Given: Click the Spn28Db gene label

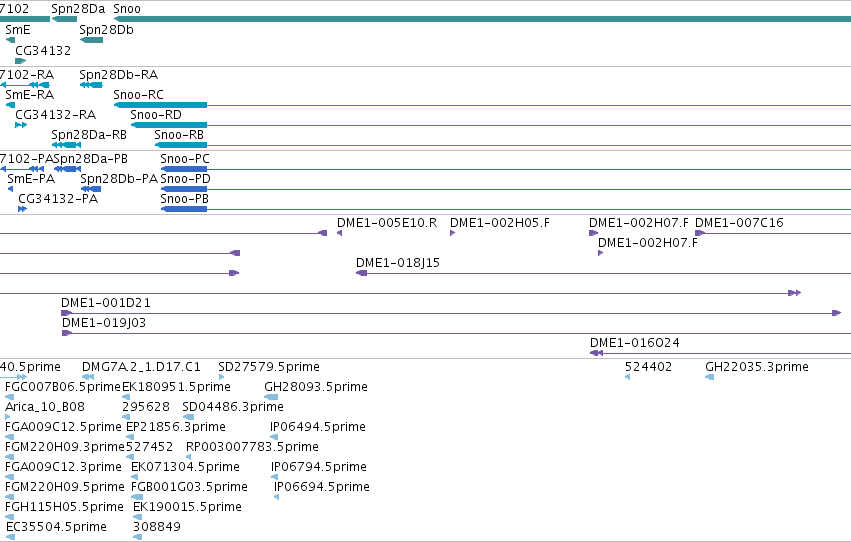Looking at the screenshot, I should [106, 29].
